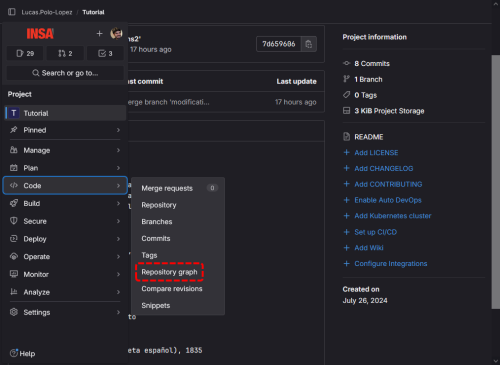This screenshot has height=365, width=500.
Task: Expand the Pinned section
Action: pyautogui.click(x=65, y=130)
